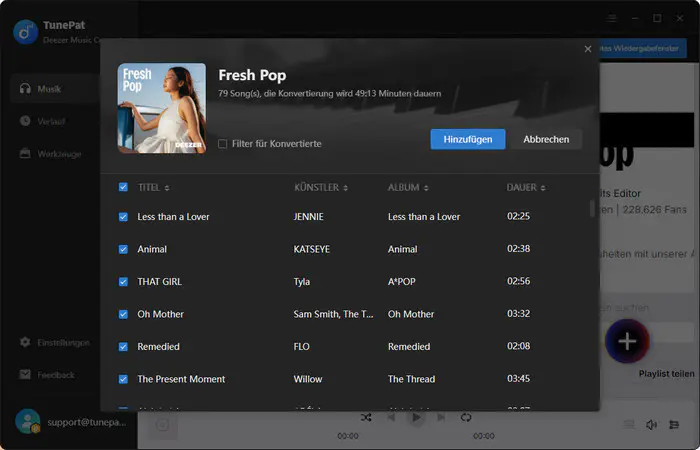Click the clock Verlauf icon
Image resolution: width=700 pixels, height=450 pixels.
pos(25,121)
